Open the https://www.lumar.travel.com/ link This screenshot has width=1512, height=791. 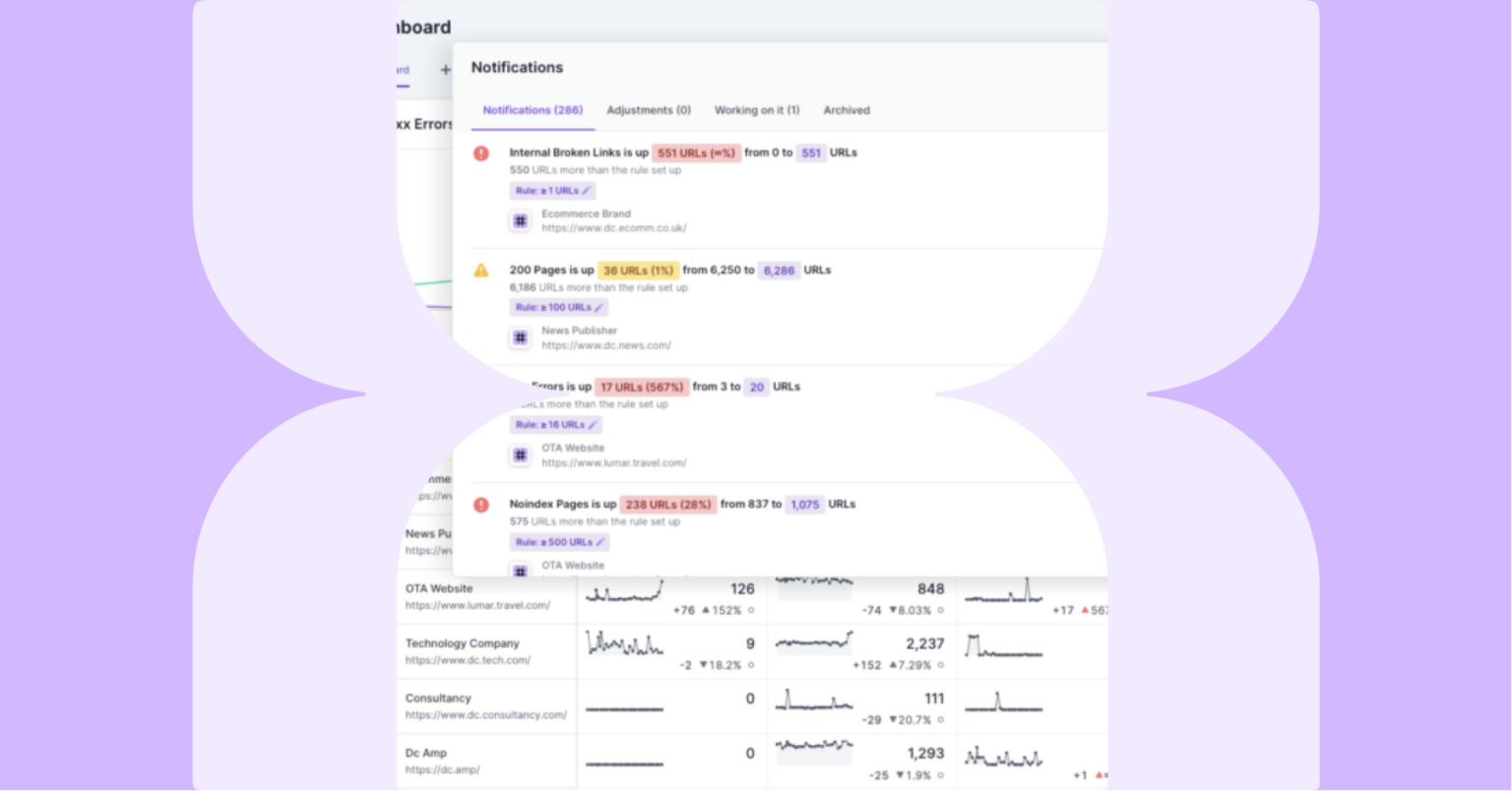[614, 462]
